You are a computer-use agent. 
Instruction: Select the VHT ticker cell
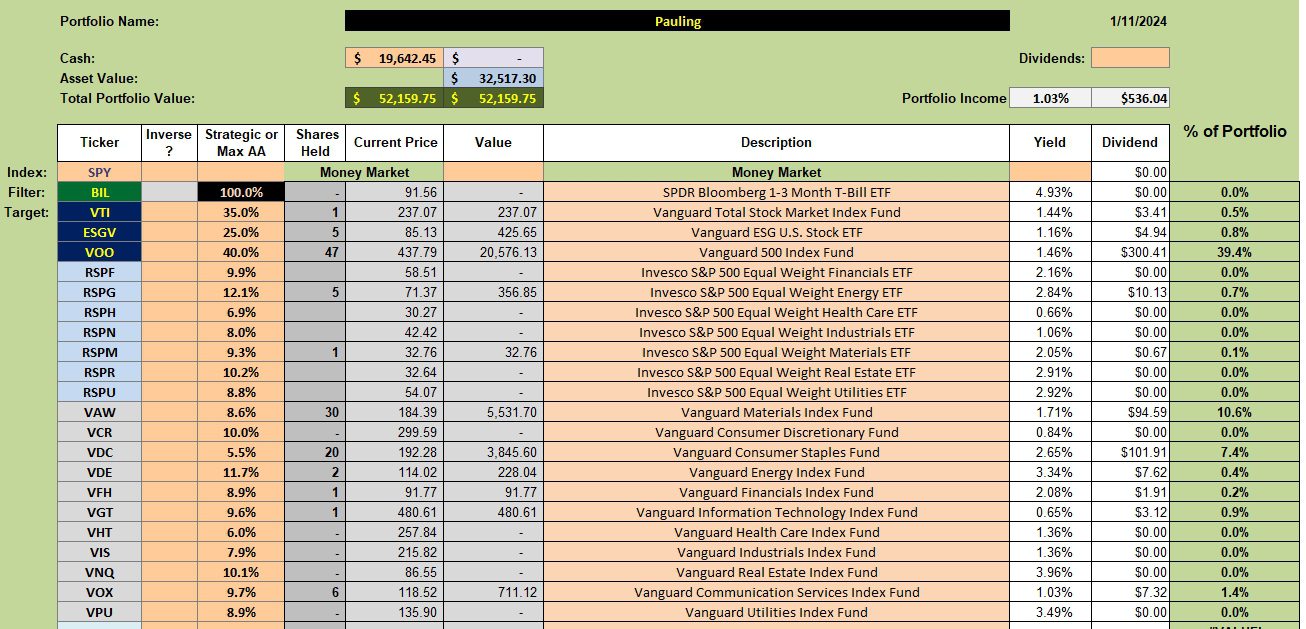pos(99,532)
